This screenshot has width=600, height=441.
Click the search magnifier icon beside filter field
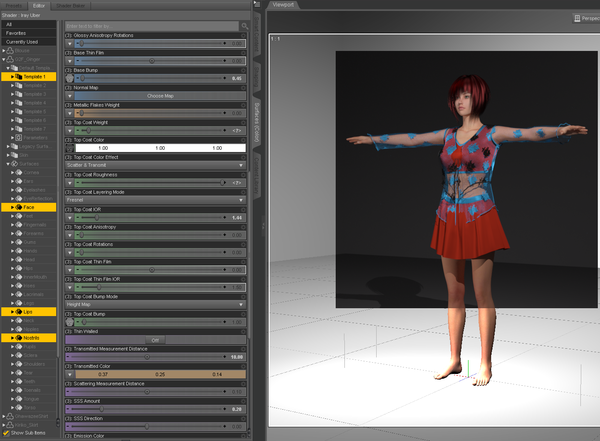click(245, 26)
